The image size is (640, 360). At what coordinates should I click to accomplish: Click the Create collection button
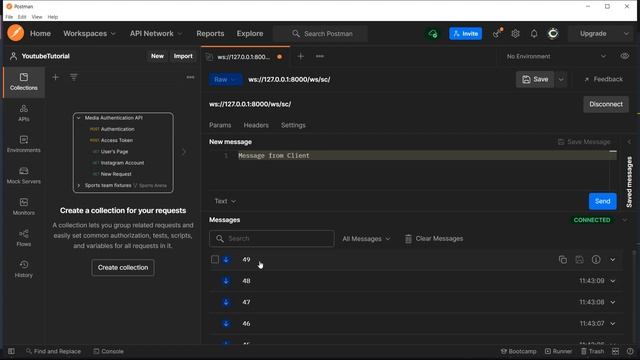[x=123, y=267]
